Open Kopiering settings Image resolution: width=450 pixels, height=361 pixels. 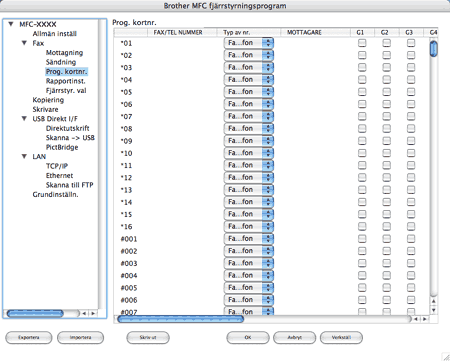click(x=48, y=100)
